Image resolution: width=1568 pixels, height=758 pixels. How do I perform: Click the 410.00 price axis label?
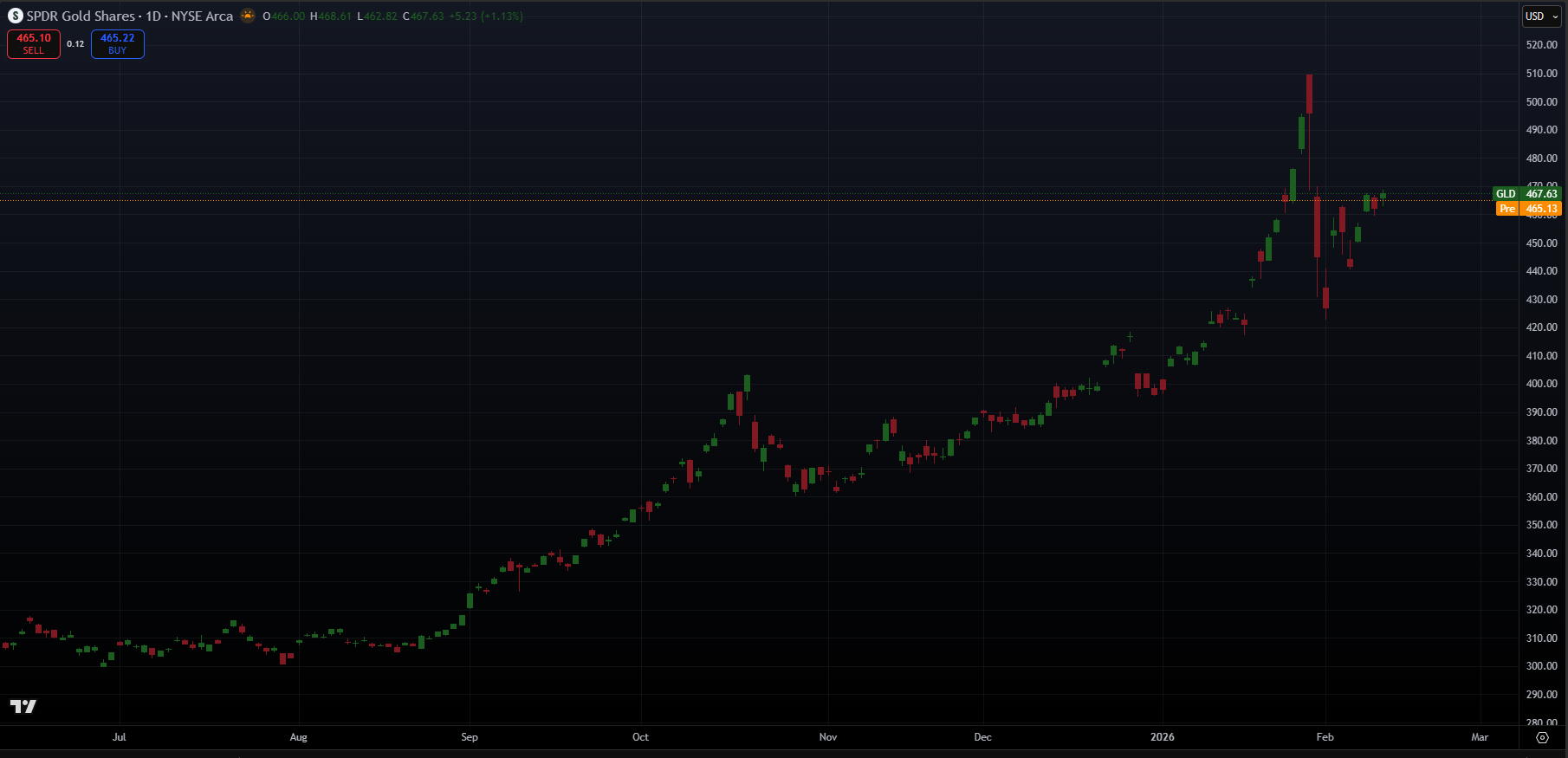tap(1542, 356)
